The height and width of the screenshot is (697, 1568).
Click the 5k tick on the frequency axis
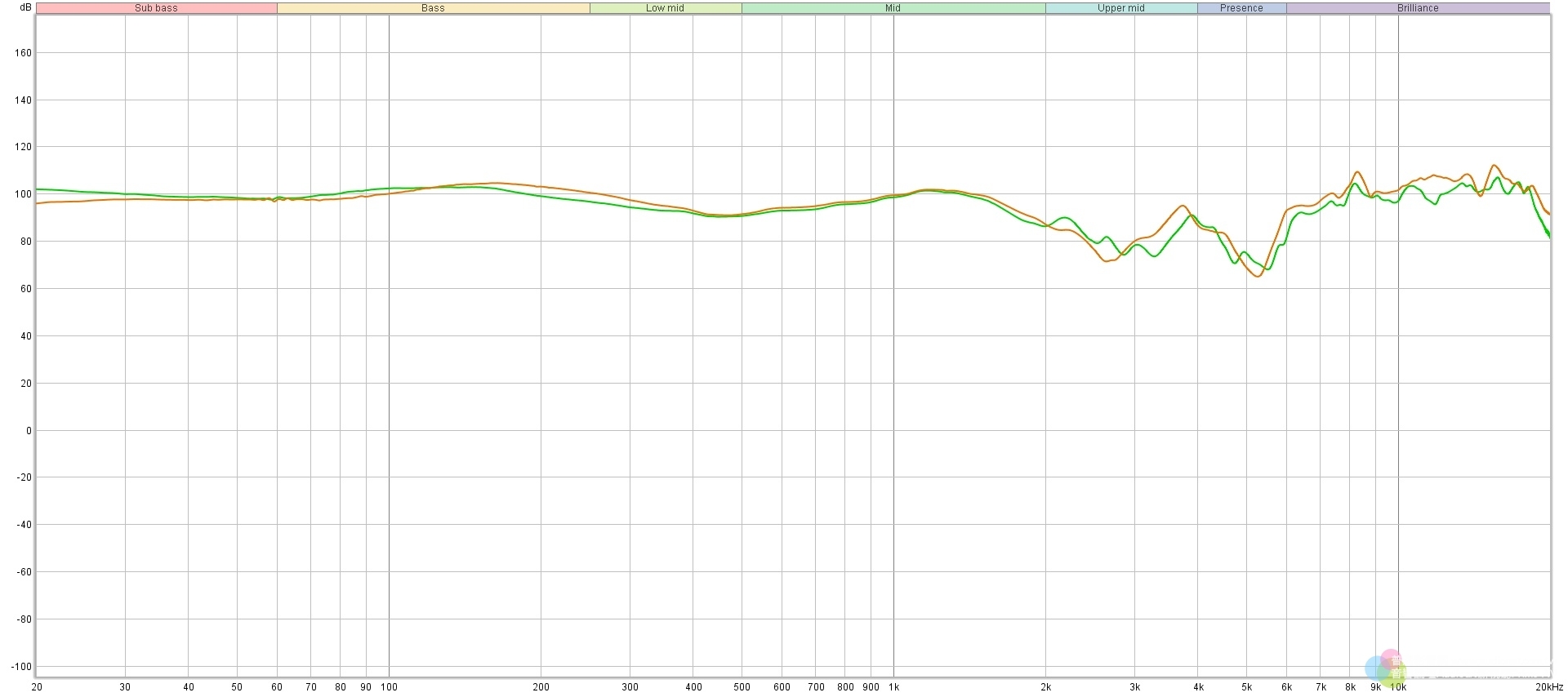coord(1246,687)
